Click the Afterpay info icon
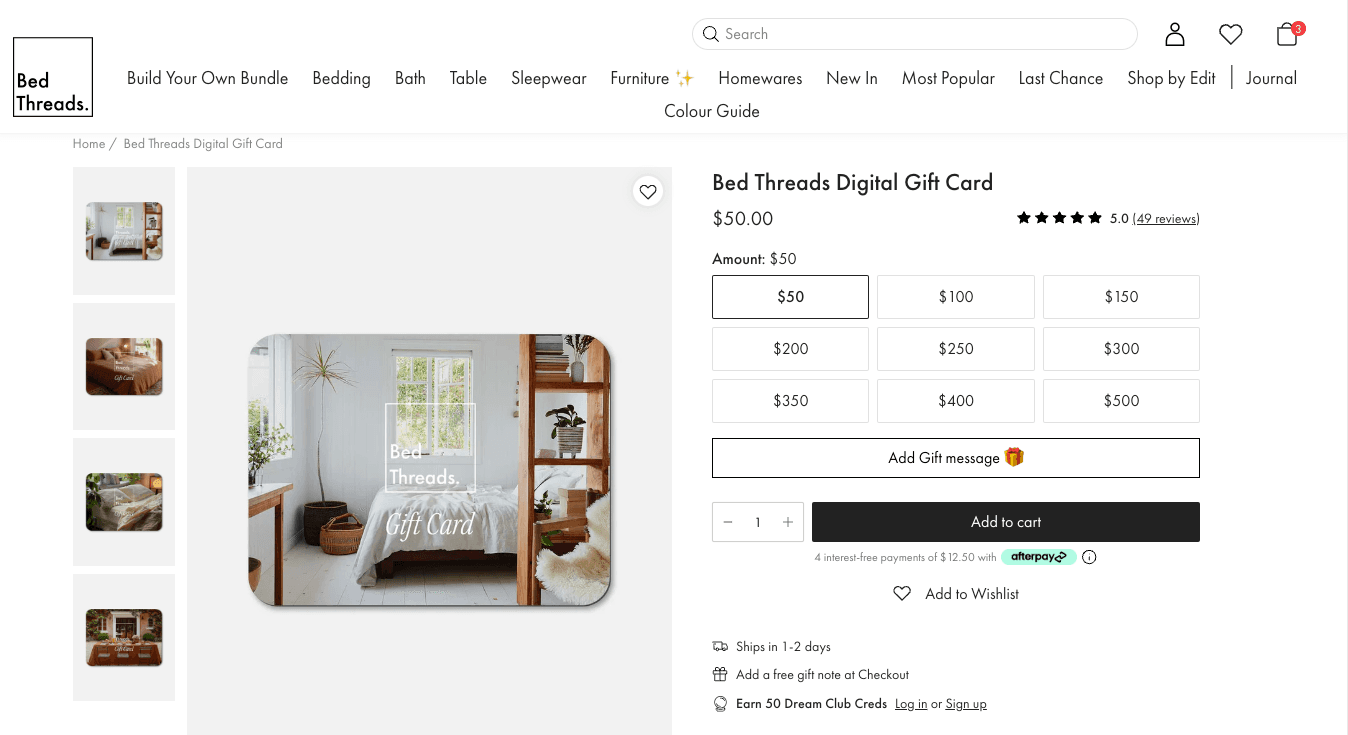 pos(1089,557)
